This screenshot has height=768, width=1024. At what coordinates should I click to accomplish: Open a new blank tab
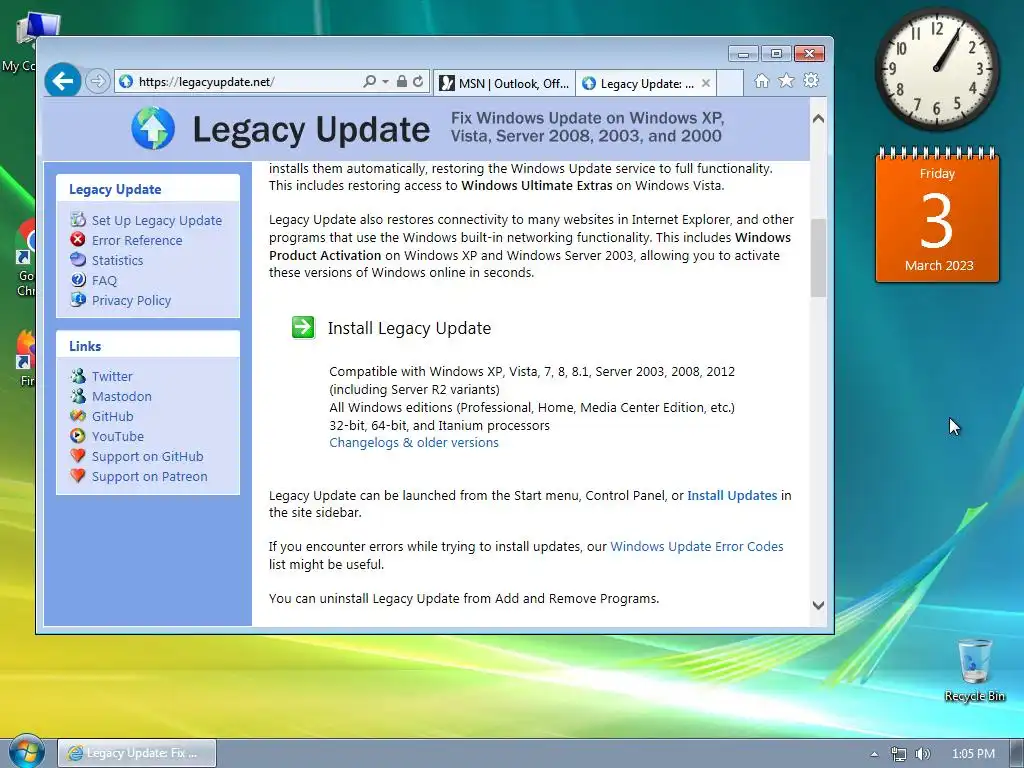[x=730, y=83]
